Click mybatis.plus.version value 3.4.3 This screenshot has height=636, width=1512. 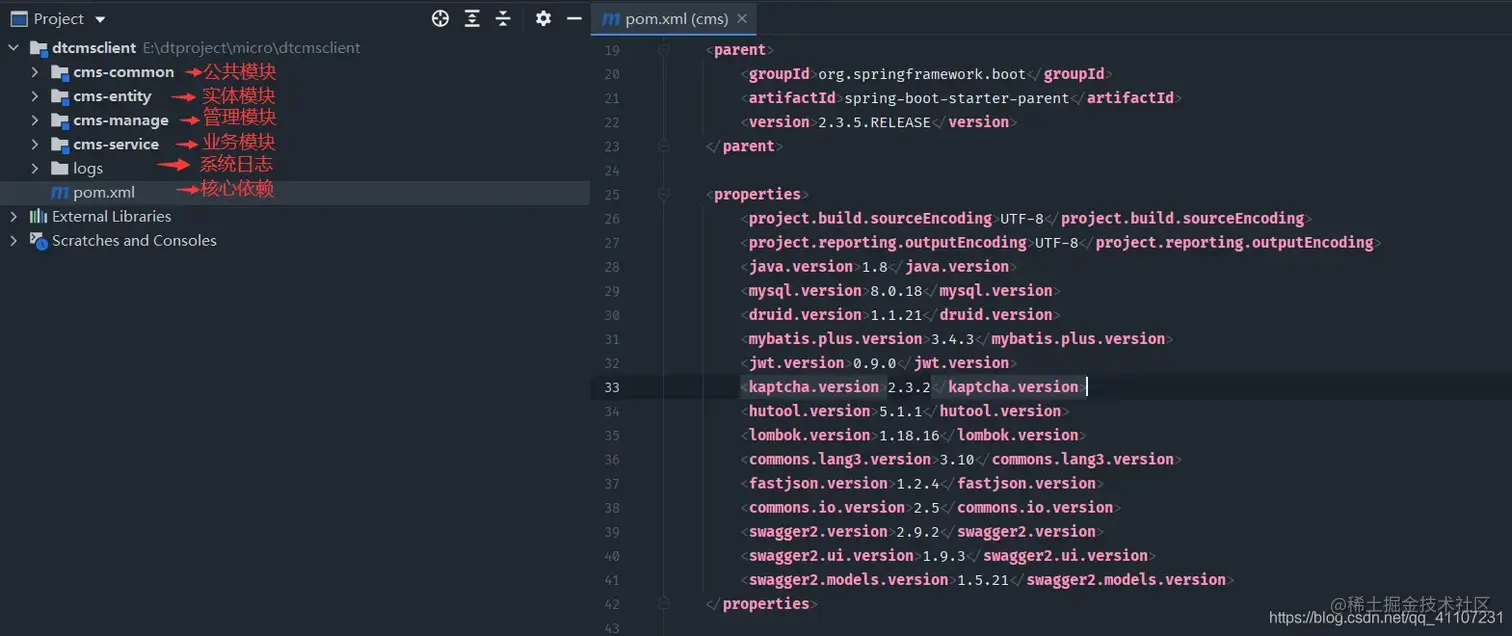click(952, 339)
